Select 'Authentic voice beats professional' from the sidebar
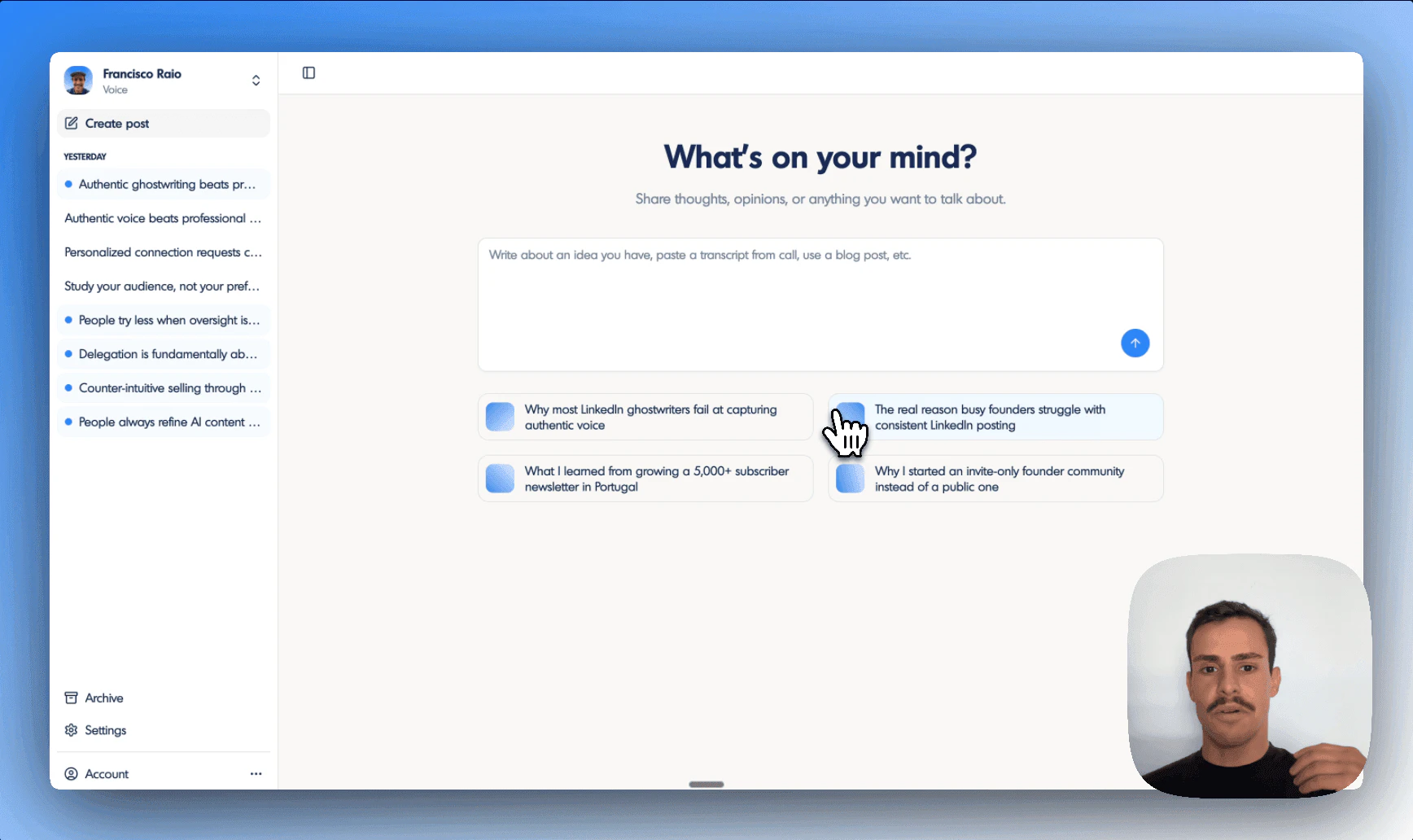1413x840 pixels. (162, 218)
